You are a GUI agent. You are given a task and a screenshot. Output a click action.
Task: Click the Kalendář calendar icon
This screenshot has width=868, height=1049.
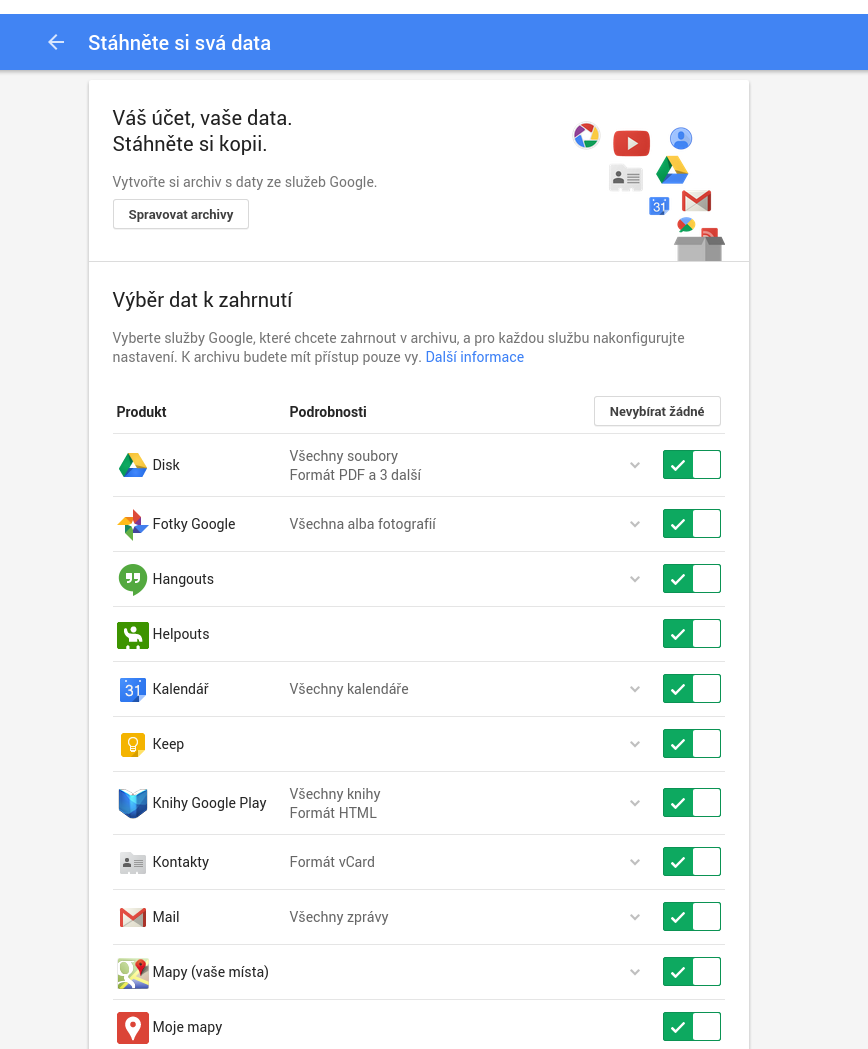133,689
